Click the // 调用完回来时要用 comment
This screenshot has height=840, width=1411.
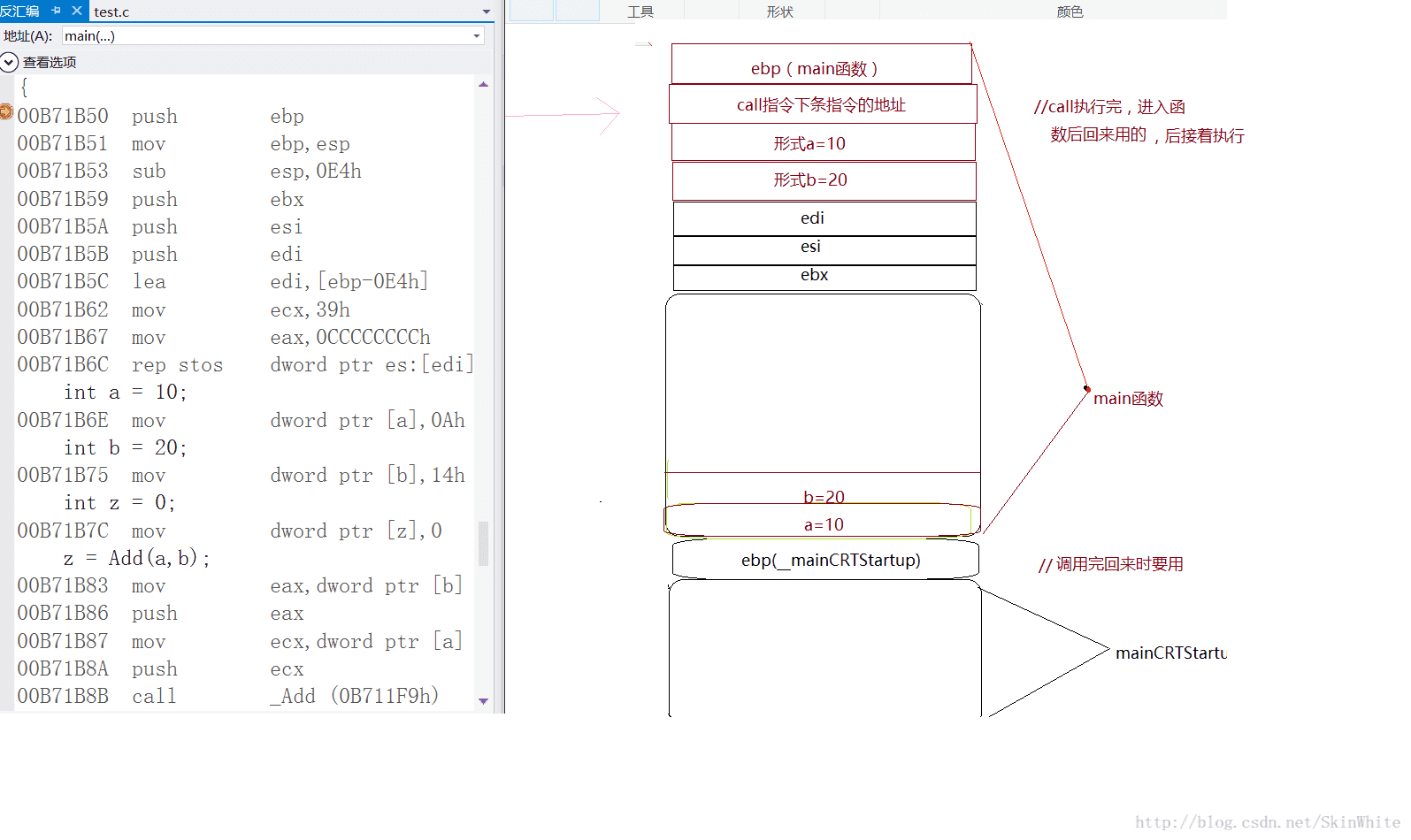pyautogui.click(x=1111, y=564)
